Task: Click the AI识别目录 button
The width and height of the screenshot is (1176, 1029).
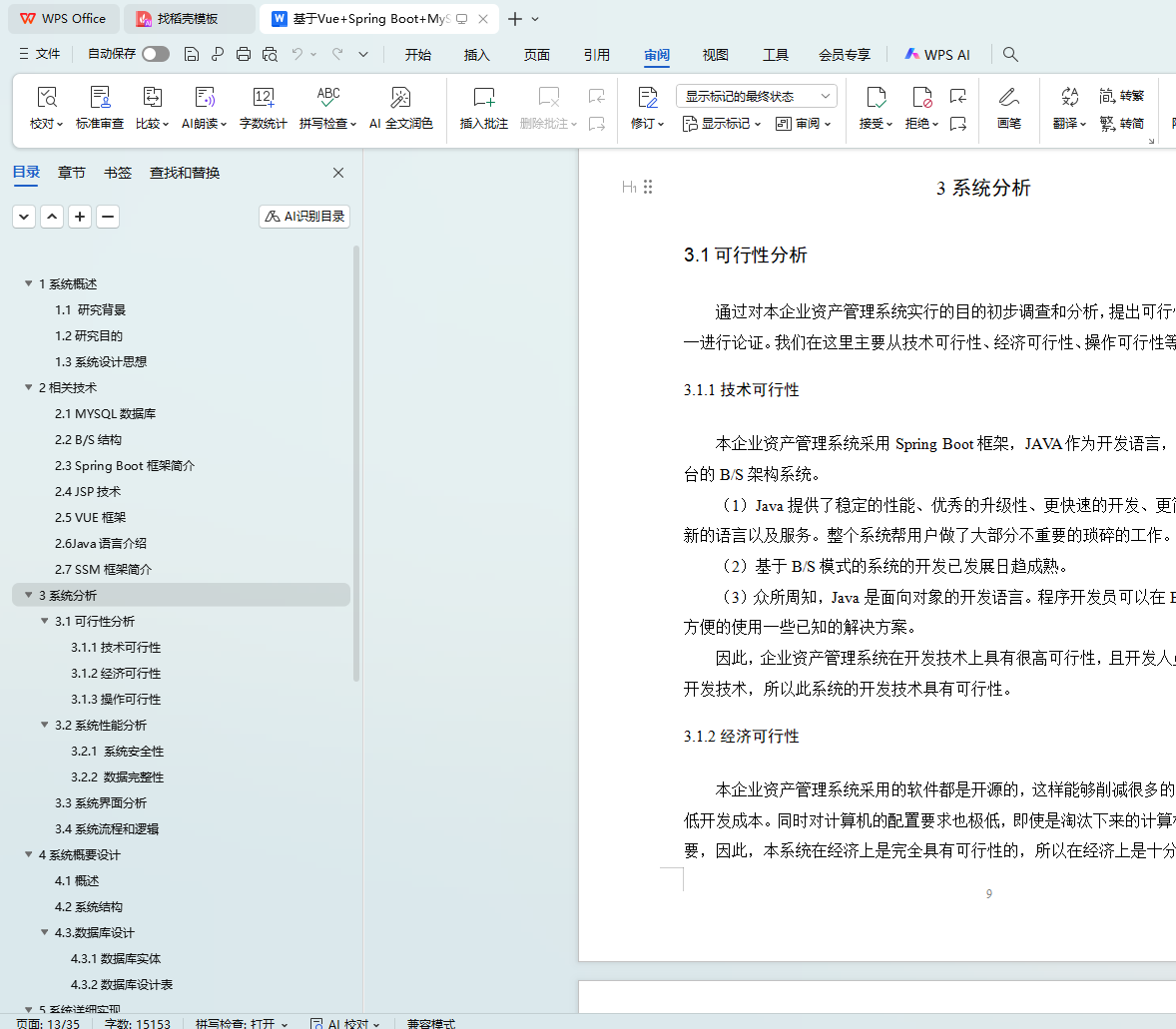Action: pos(304,217)
